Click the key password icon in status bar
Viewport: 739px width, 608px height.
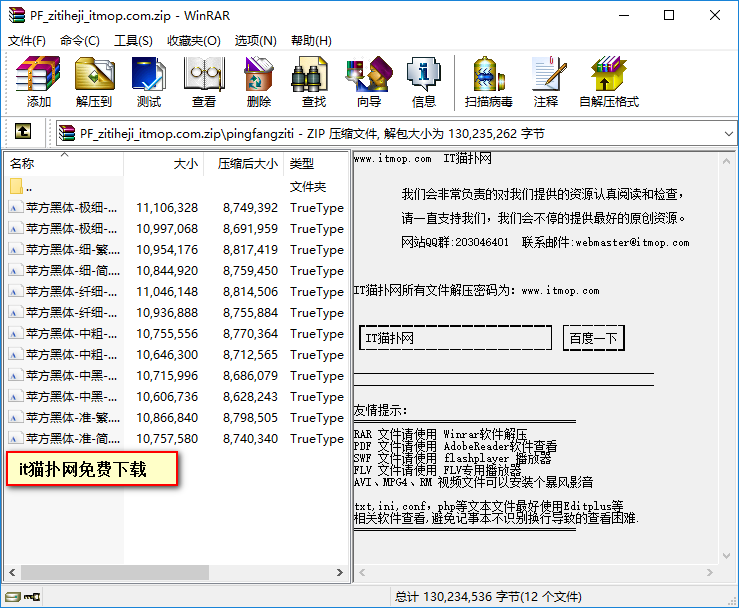pos(32,597)
